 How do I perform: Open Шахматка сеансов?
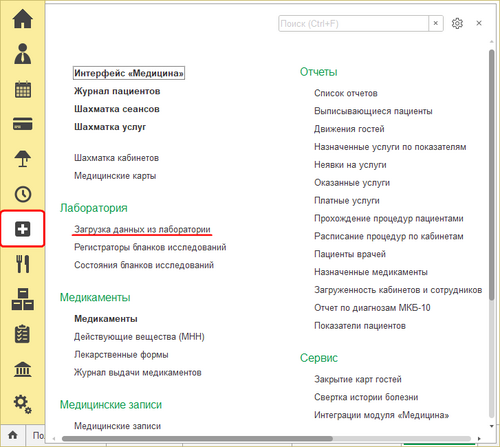117,109
